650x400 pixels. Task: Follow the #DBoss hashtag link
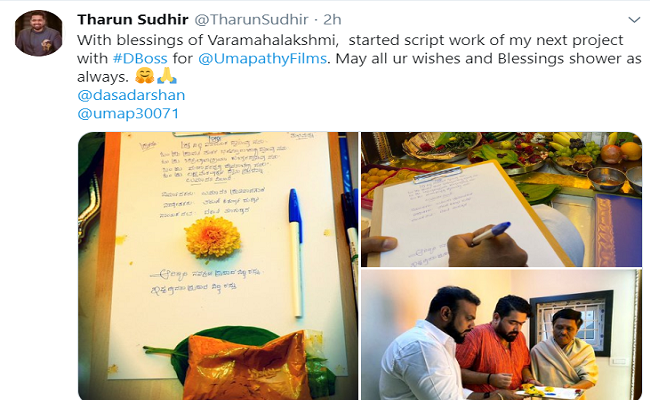tap(140, 58)
